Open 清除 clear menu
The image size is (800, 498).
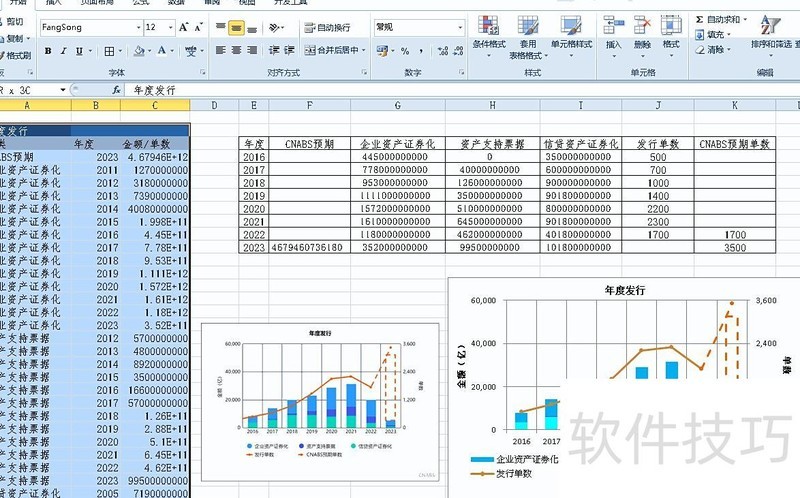[x=713, y=49]
